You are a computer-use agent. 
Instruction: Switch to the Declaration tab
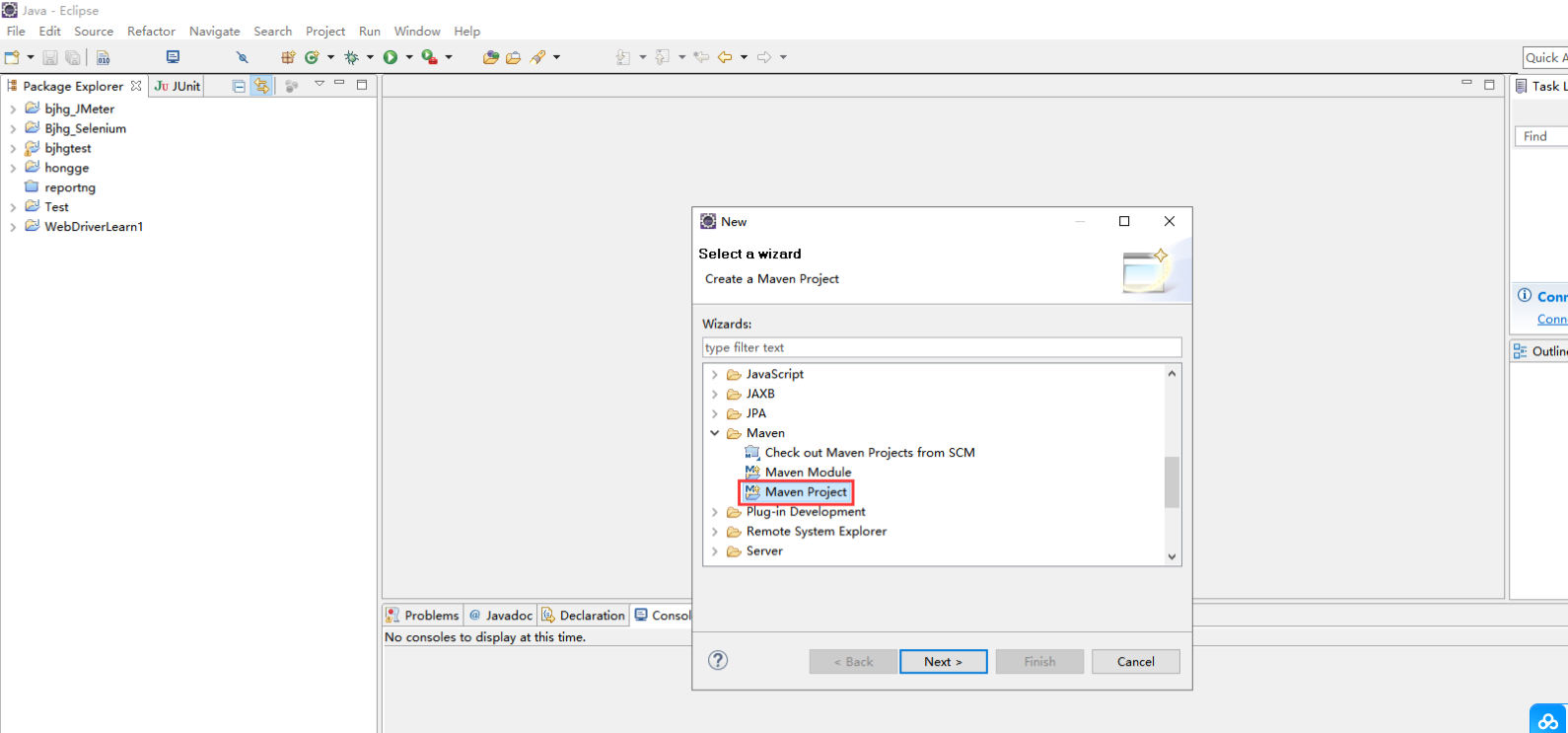tap(583, 615)
